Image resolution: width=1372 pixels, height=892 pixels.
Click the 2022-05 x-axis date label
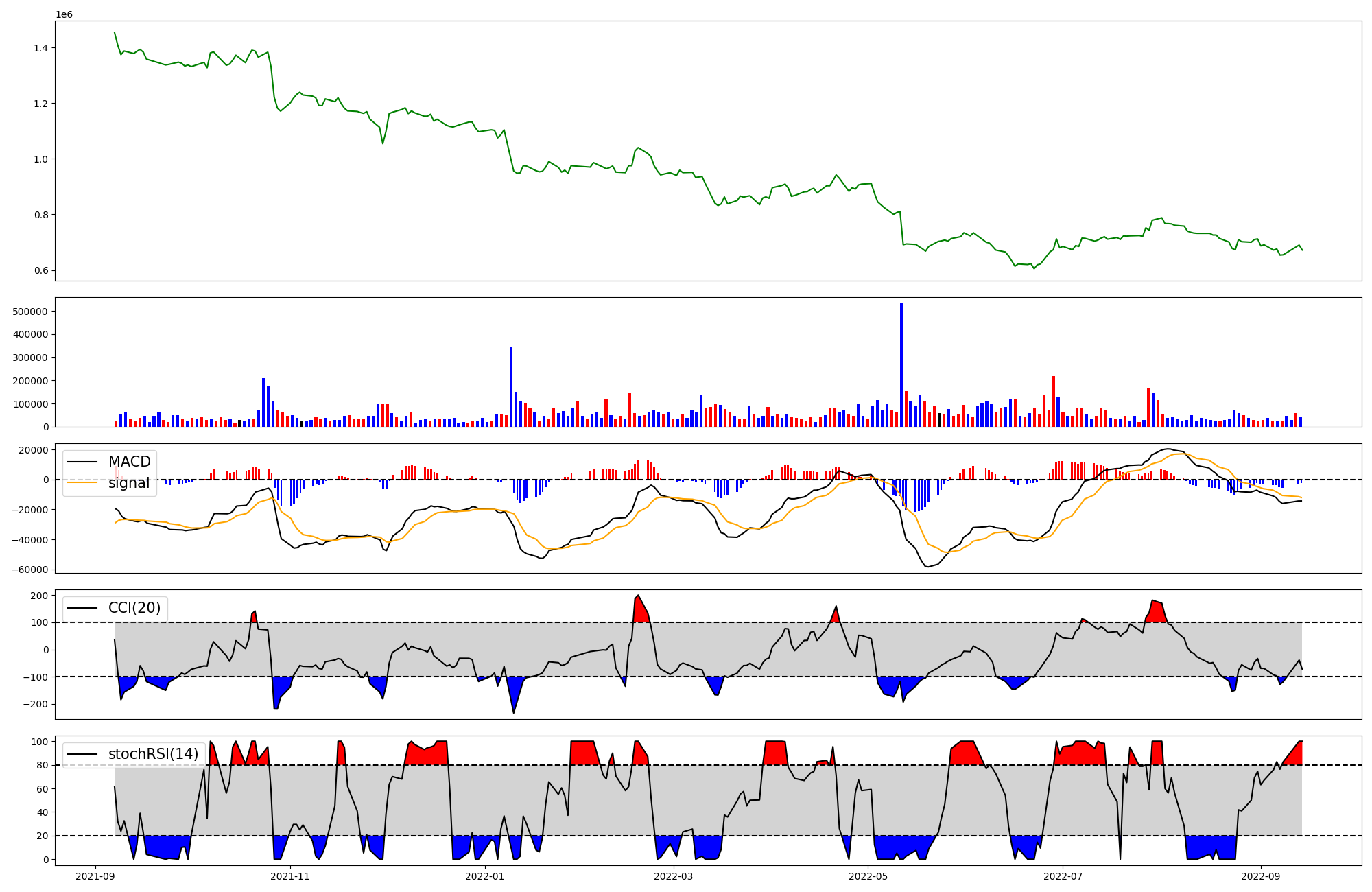click(x=868, y=876)
